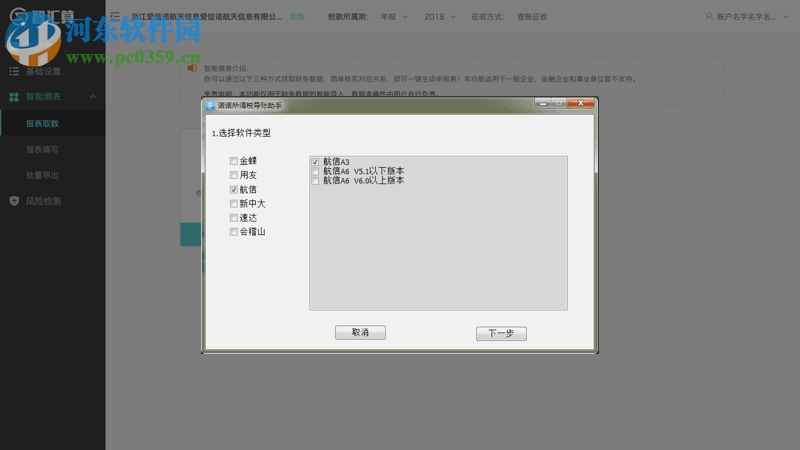Click the 智能填表 grid icon
Viewport: 800px width, 450px height.
14,96
